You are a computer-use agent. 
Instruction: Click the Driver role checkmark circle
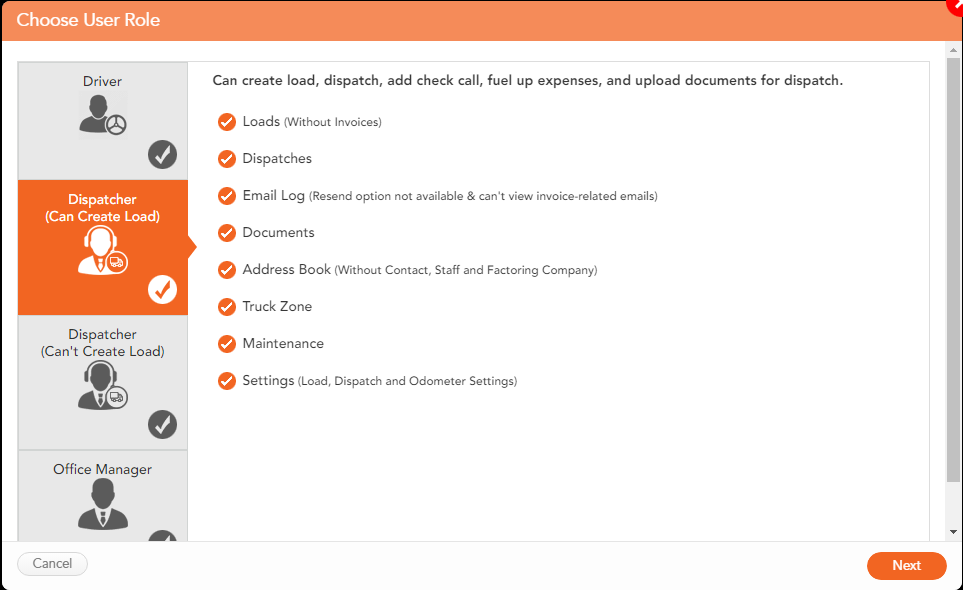162,155
